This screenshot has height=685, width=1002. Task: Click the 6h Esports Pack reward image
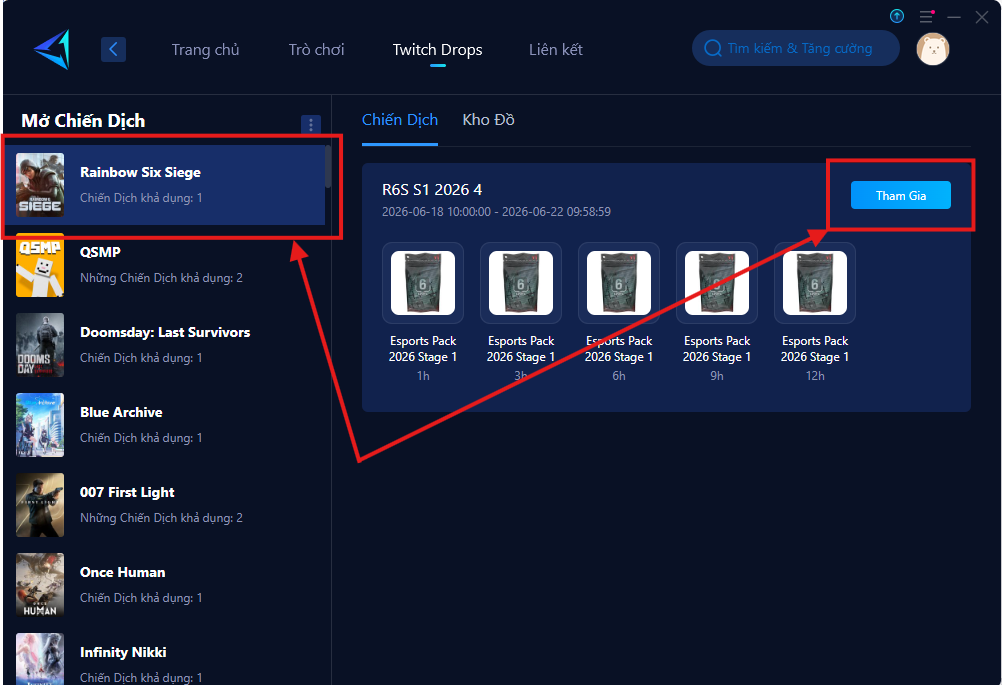click(x=619, y=283)
